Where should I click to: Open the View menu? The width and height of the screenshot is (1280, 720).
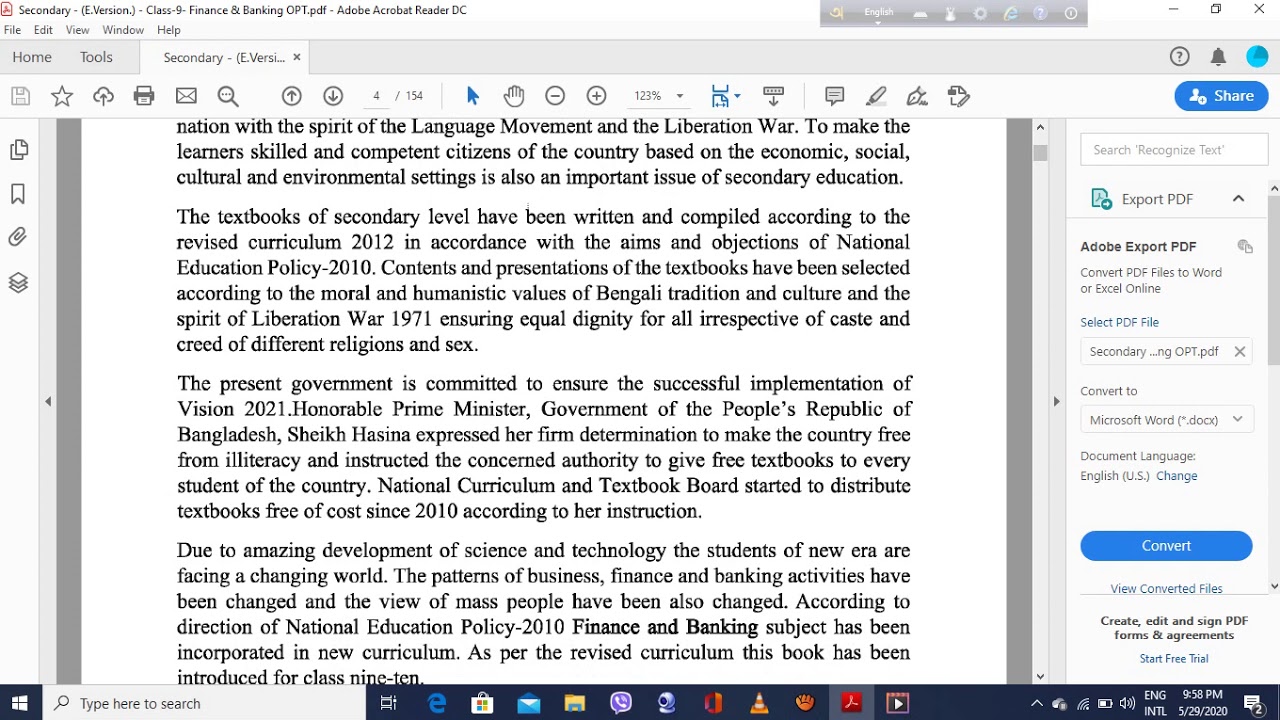point(78,30)
